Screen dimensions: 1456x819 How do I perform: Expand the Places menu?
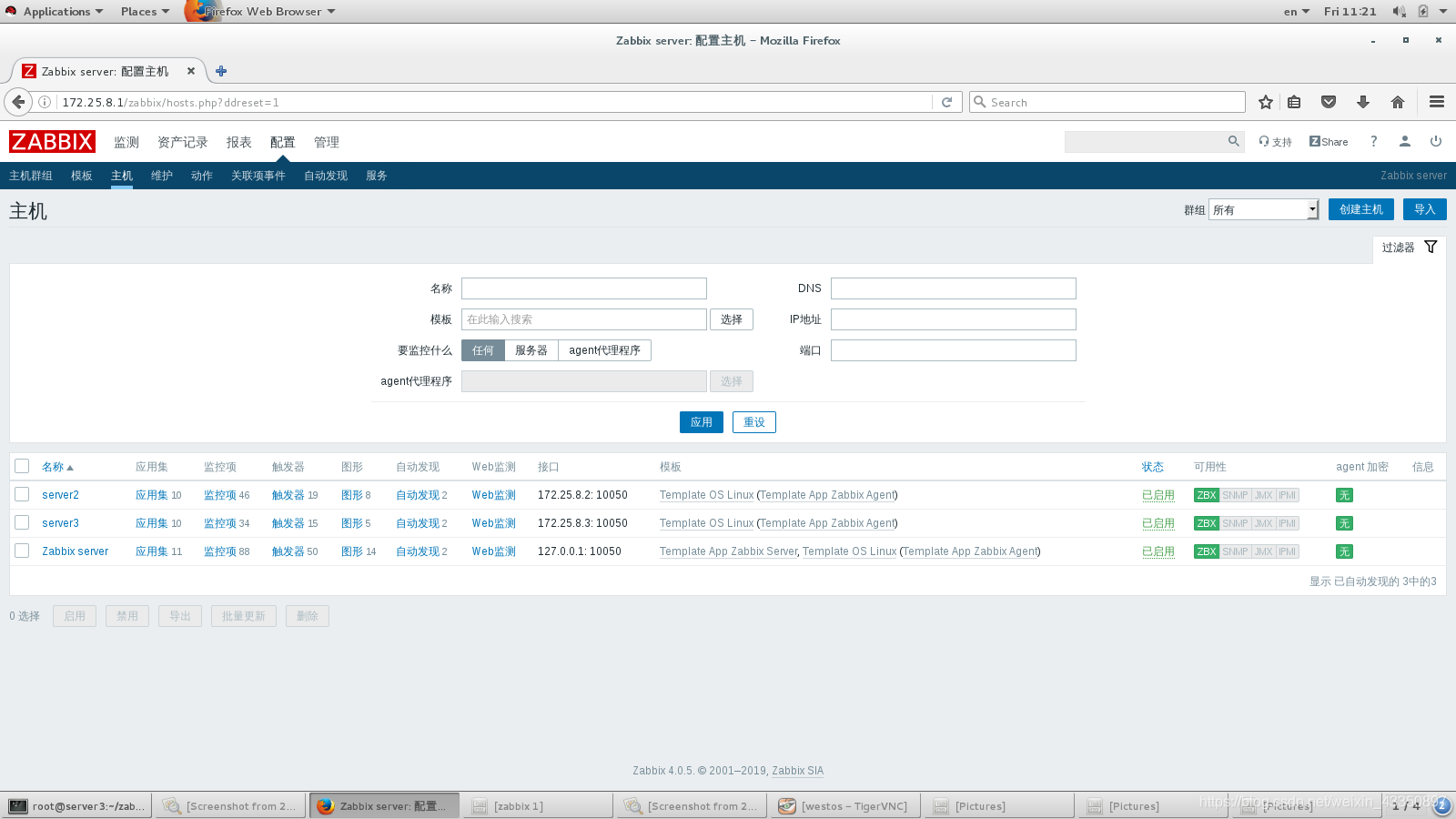[x=146, y=11]
